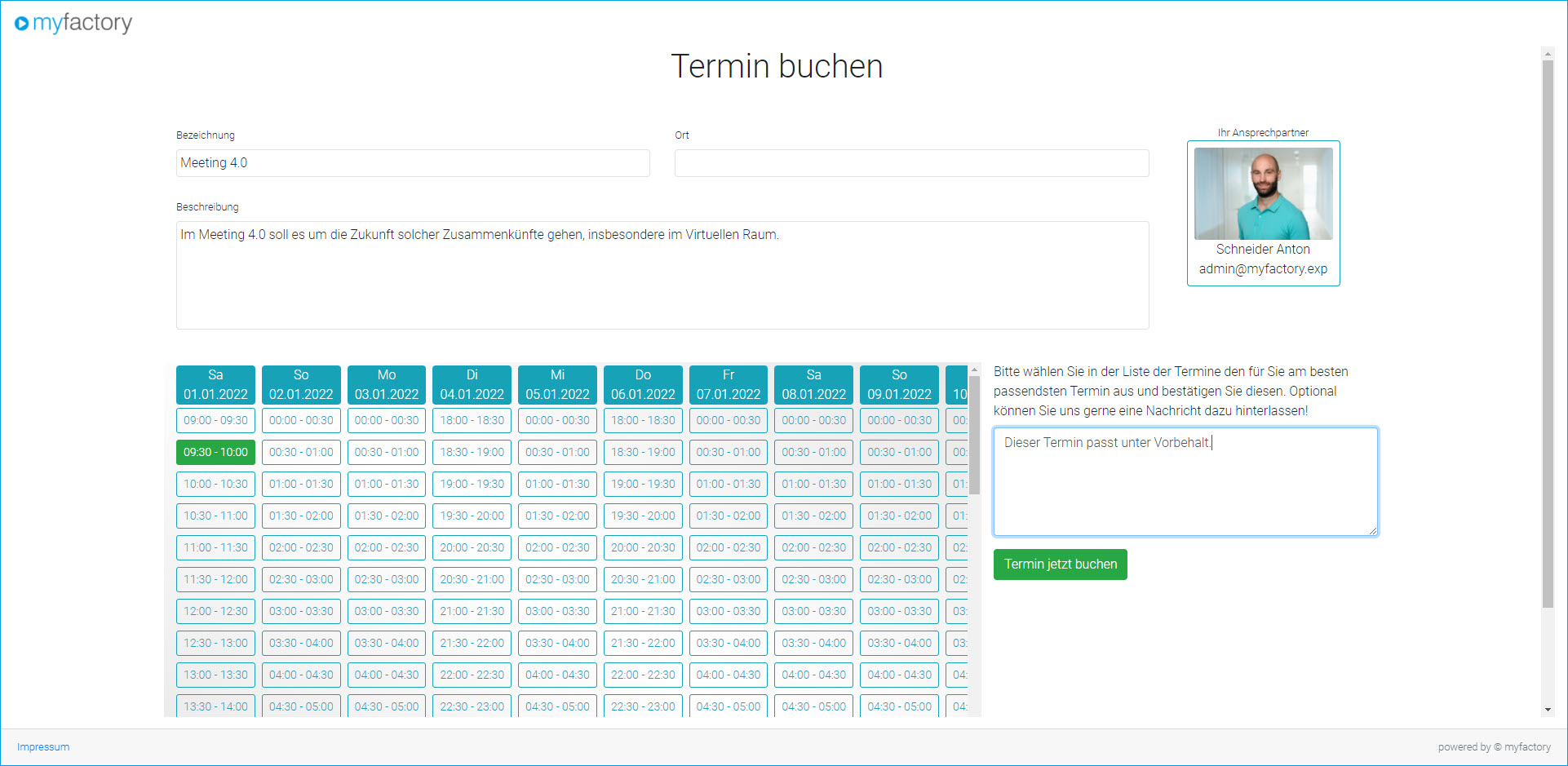Select the highlighted 09:30 - 10:00 time slot
Screen dimensions: 1568x766
coord(215,452)
